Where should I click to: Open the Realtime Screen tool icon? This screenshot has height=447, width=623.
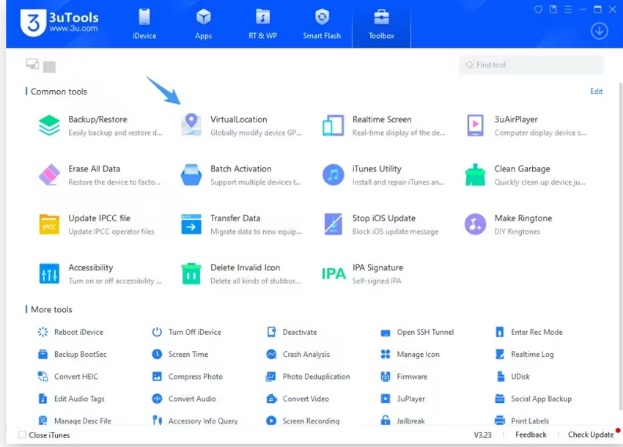[333, 125]
